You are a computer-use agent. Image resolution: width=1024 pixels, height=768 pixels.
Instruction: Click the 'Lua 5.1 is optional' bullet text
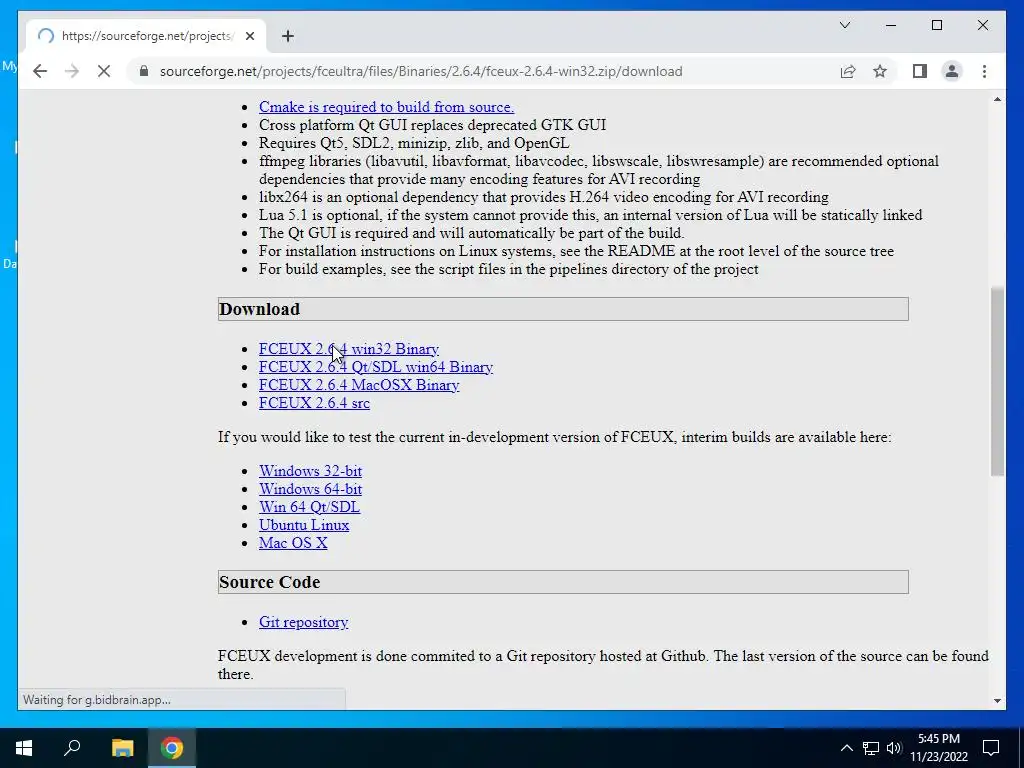[590, 215]
